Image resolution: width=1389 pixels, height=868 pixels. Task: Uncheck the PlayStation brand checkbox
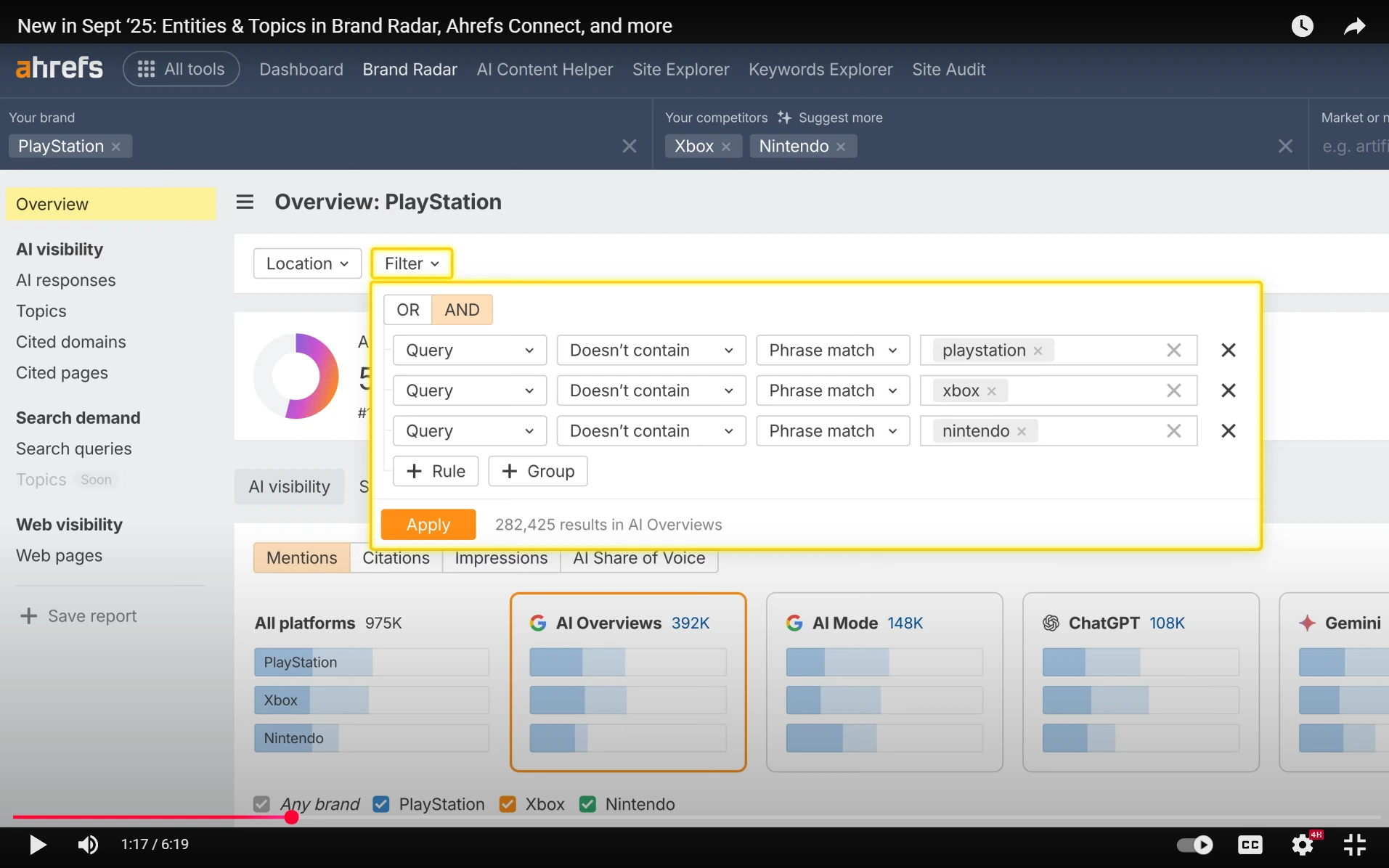[x=381, y=804]
